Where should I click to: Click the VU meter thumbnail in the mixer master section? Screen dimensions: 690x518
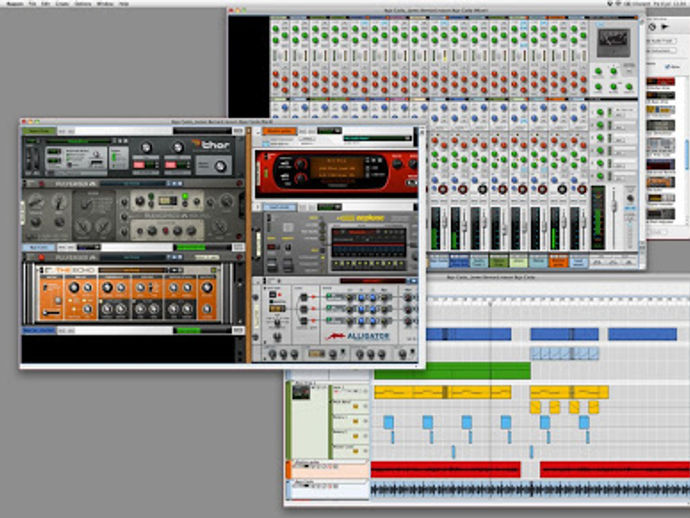(x=613, y=42)
